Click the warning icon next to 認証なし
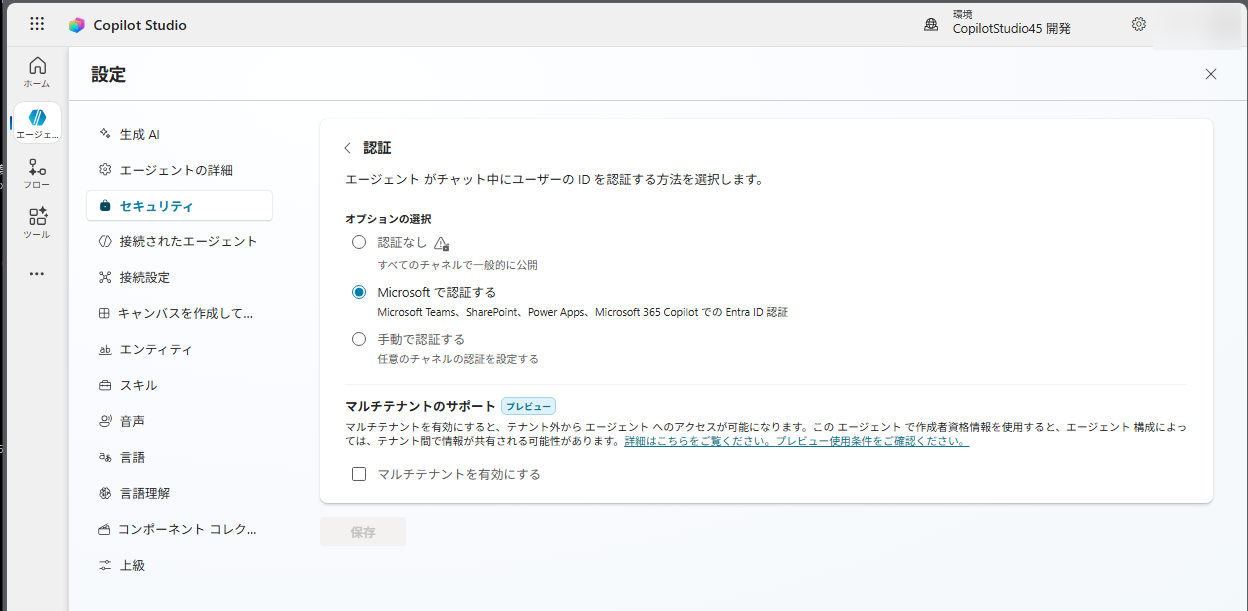The image size is (1248, 611). coord(441,243)
